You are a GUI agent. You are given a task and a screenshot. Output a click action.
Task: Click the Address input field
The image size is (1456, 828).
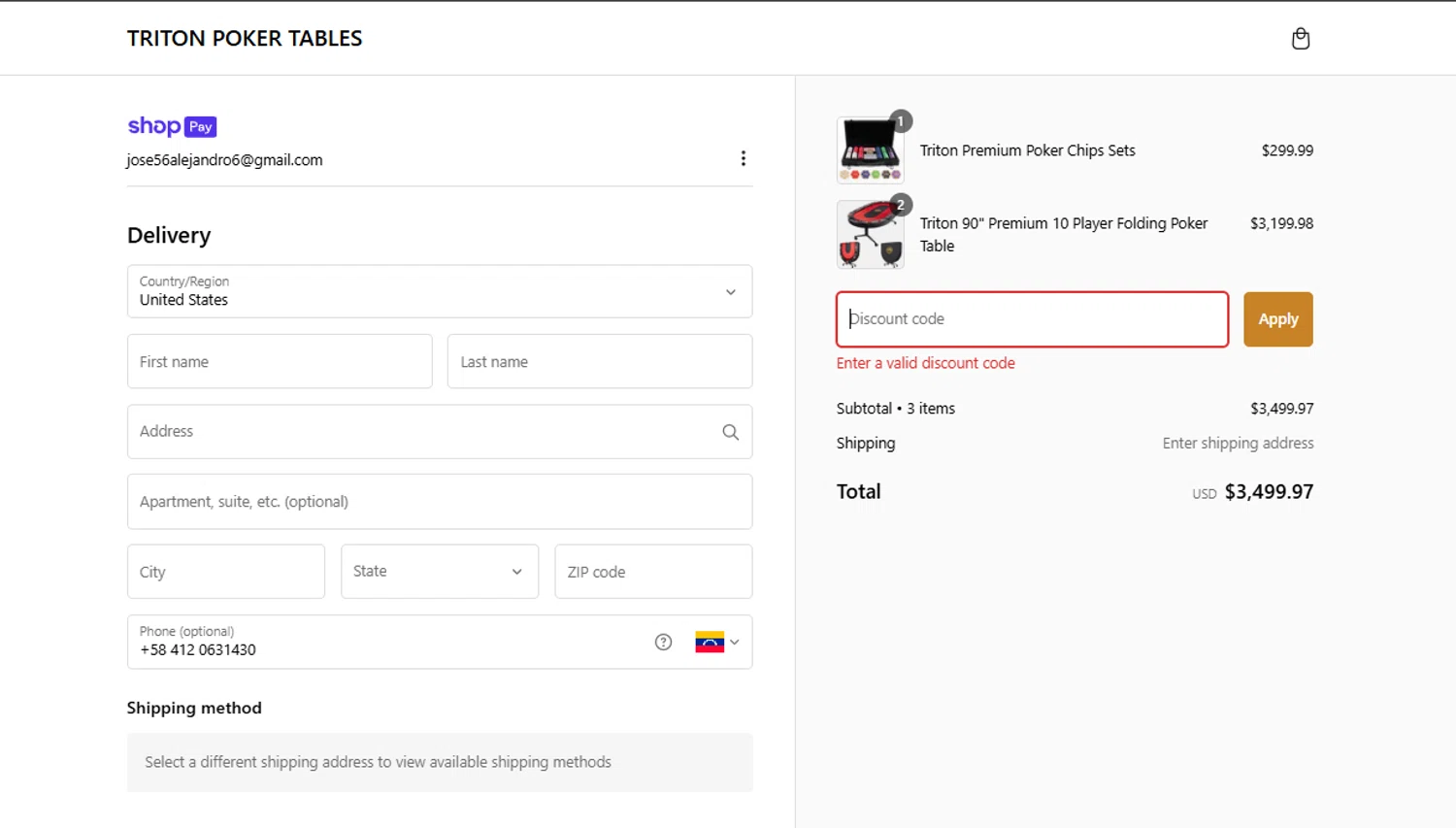[422, 432]
